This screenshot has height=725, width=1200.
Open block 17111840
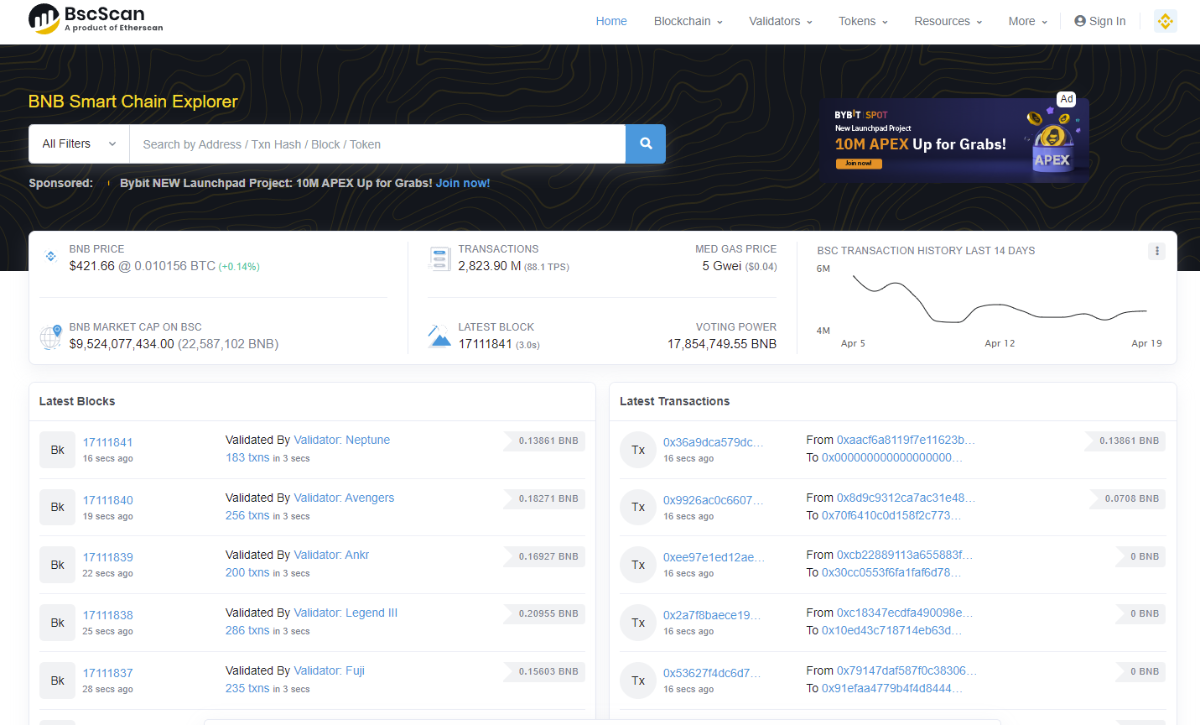[x=108, y=500]
